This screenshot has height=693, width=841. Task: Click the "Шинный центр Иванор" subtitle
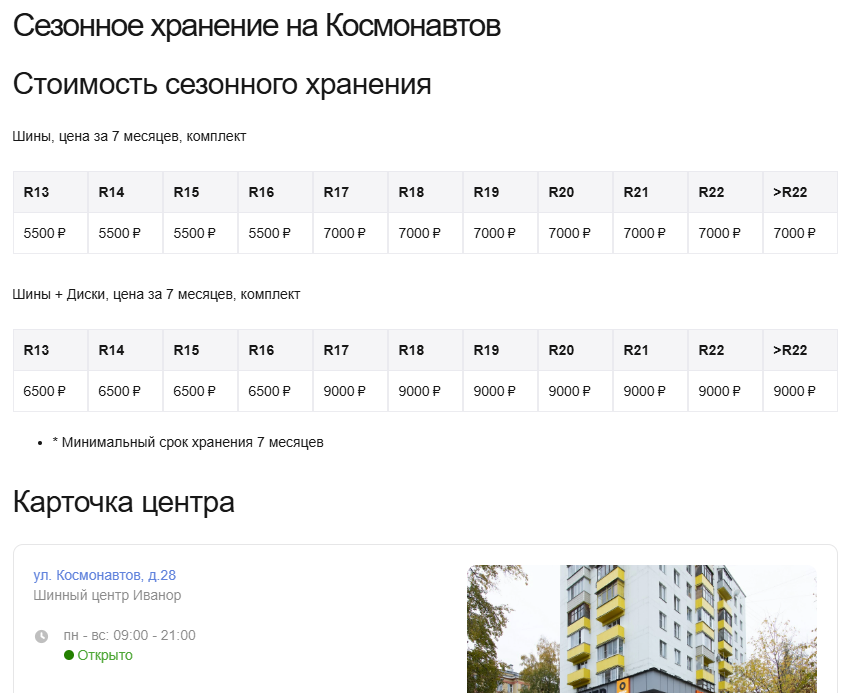(107, 595)
